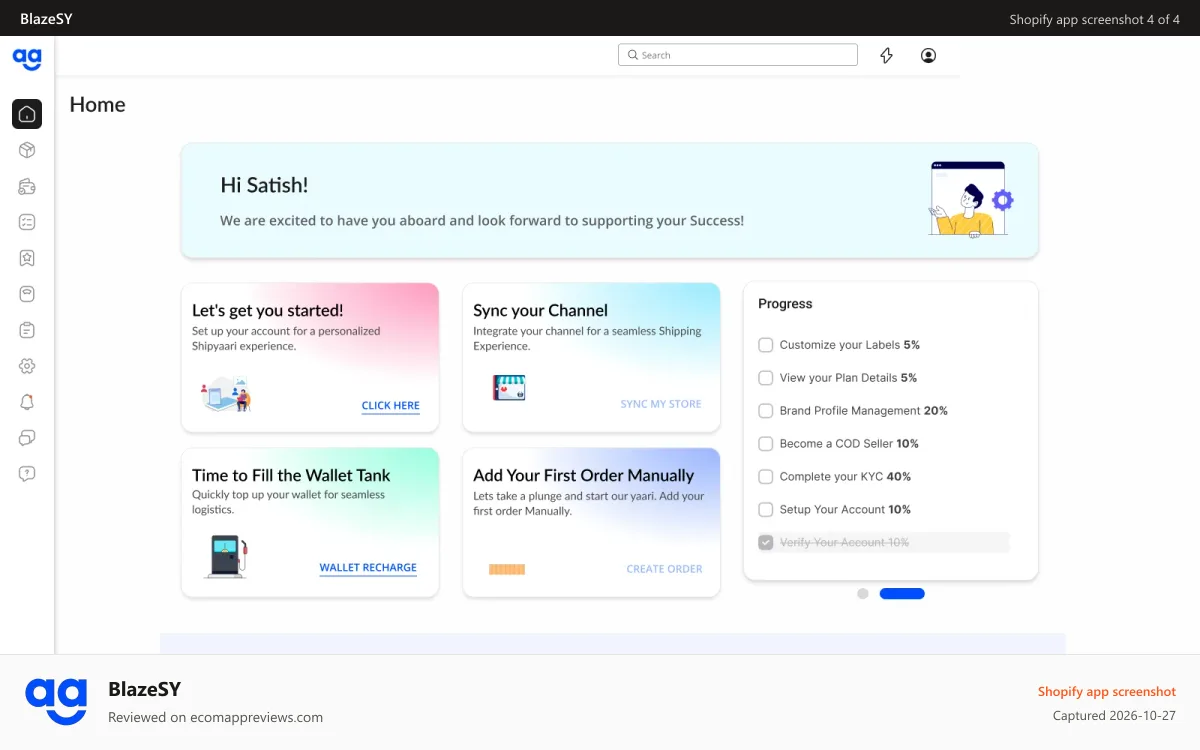Screen dimensions: 1200x750
Task: Click the Time to Fill the Wallet Tank heading
Action: (x=291, y=475)
